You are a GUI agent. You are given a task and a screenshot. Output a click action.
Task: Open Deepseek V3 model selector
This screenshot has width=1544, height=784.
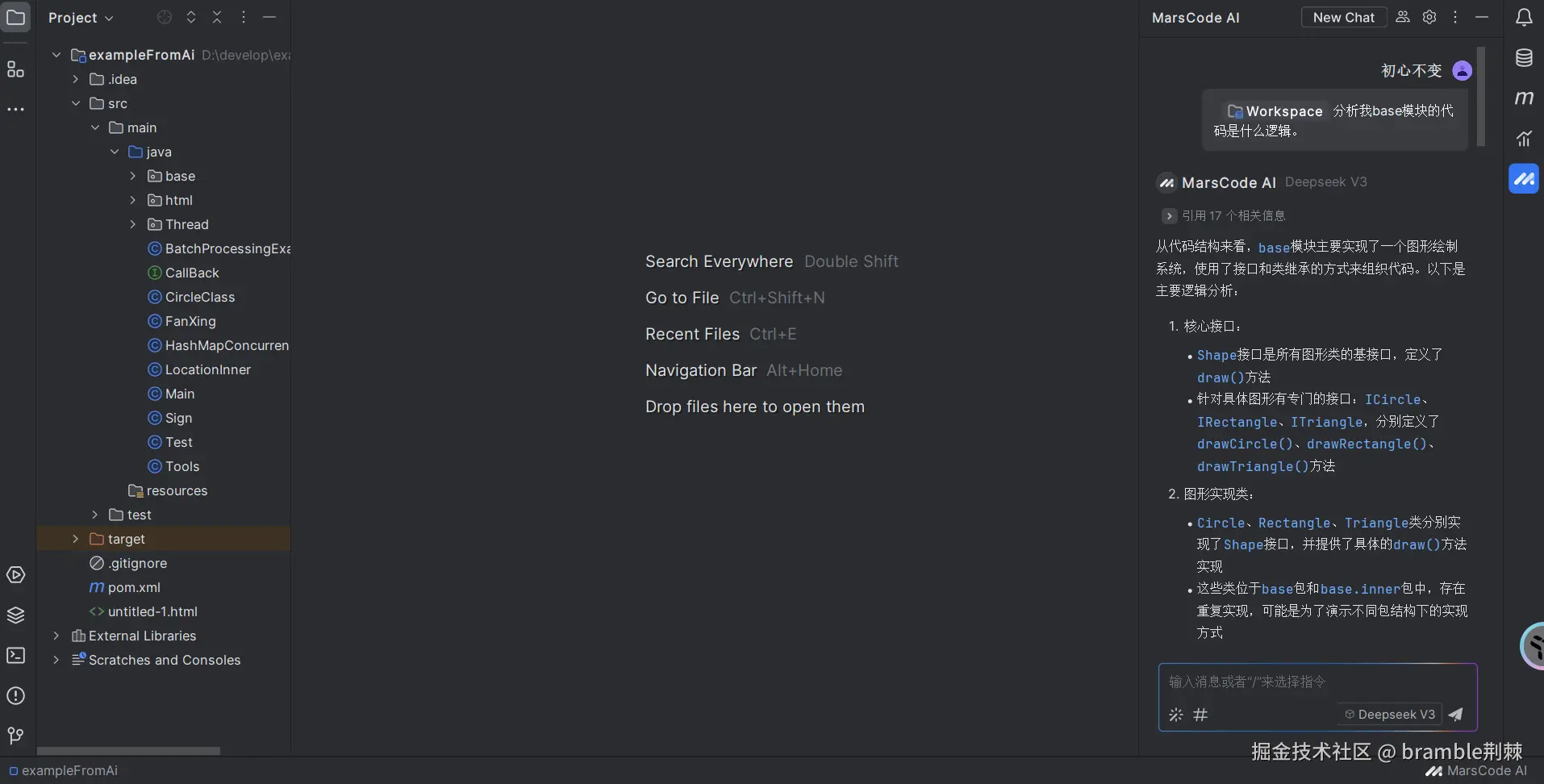click(1389, 714)
